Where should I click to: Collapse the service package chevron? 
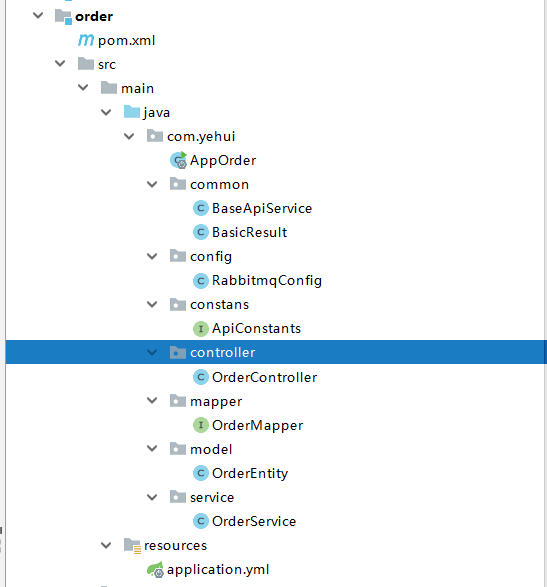(152, 497)
